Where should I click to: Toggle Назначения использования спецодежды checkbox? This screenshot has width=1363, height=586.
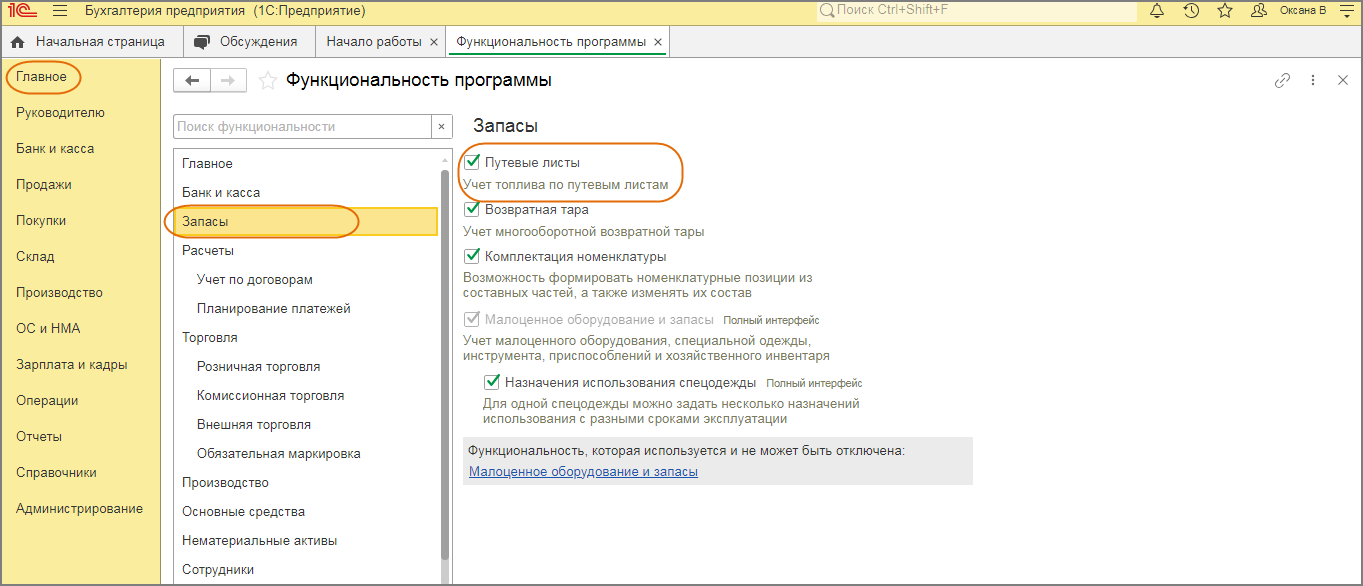coord(492,382)
